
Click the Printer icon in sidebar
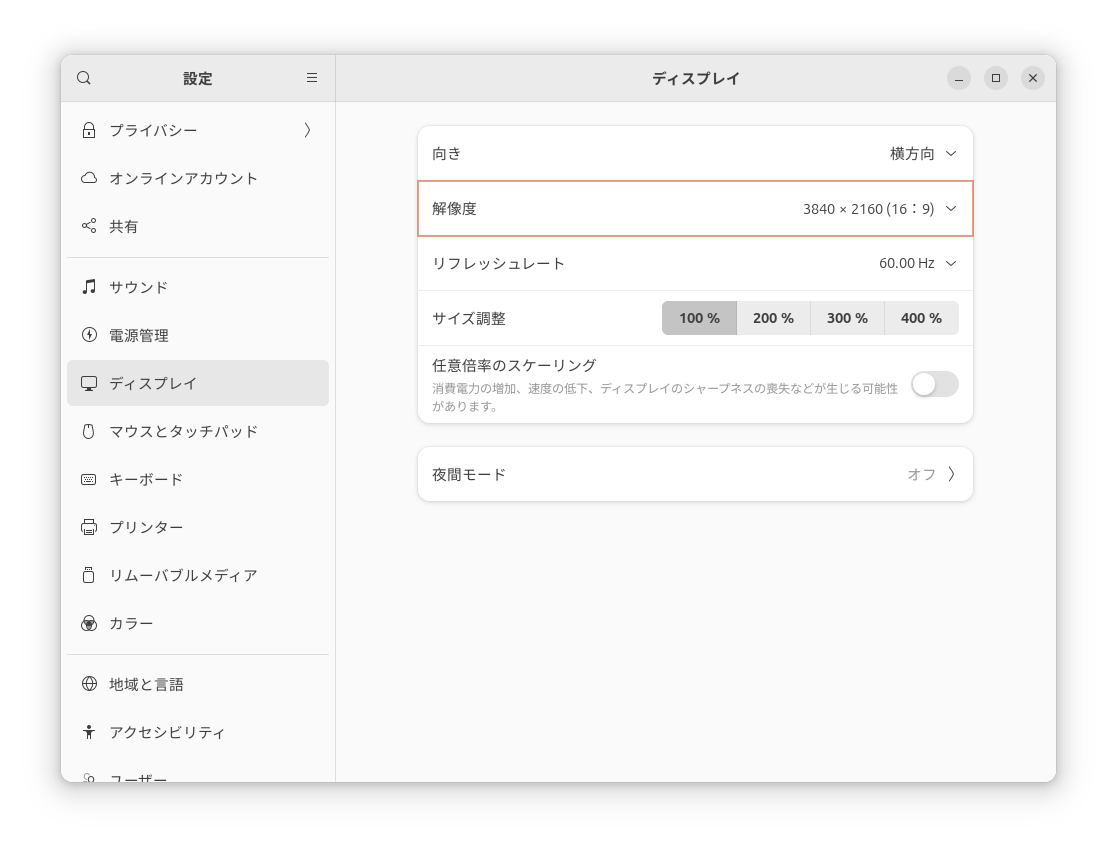89,527
